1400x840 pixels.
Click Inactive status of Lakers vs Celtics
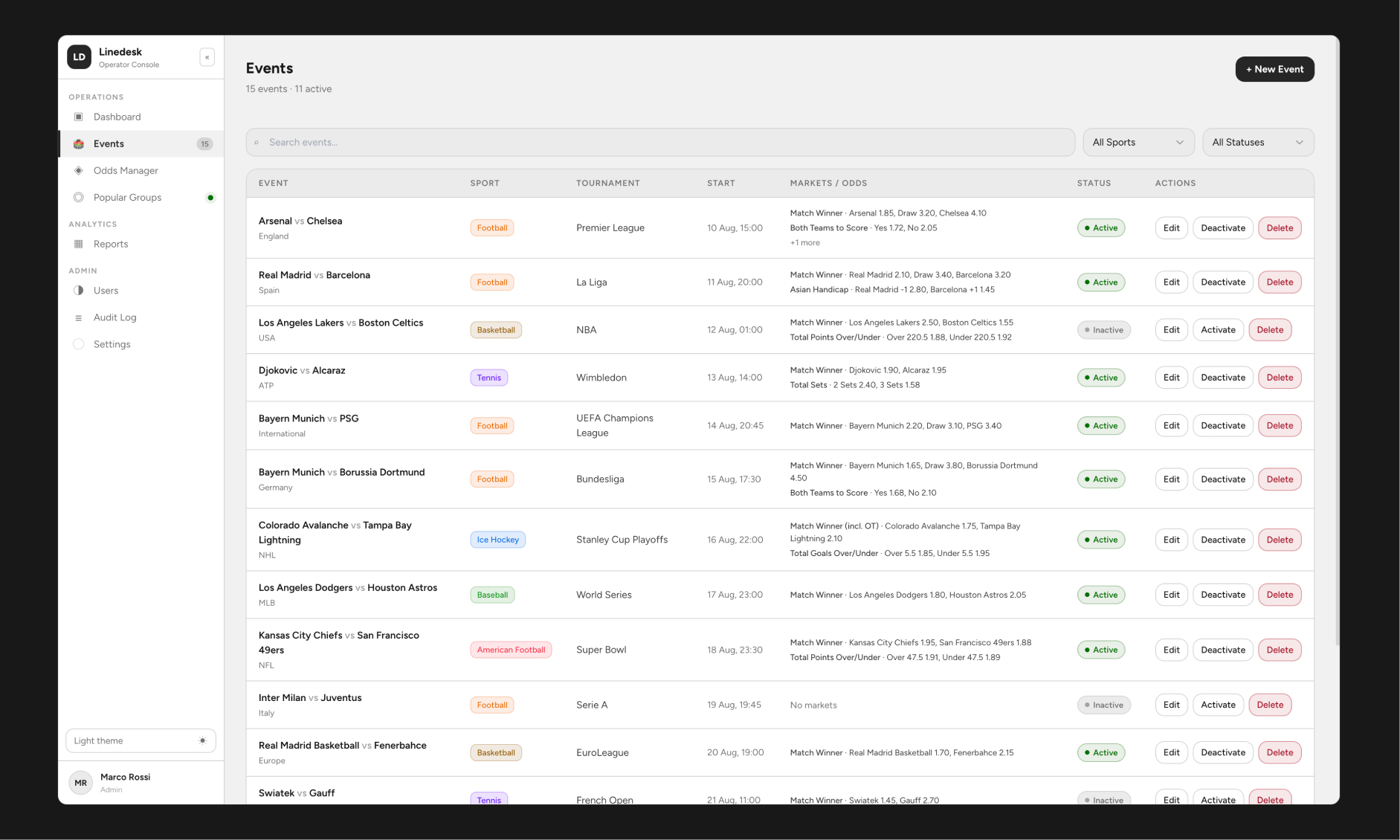pos(1103,330)
